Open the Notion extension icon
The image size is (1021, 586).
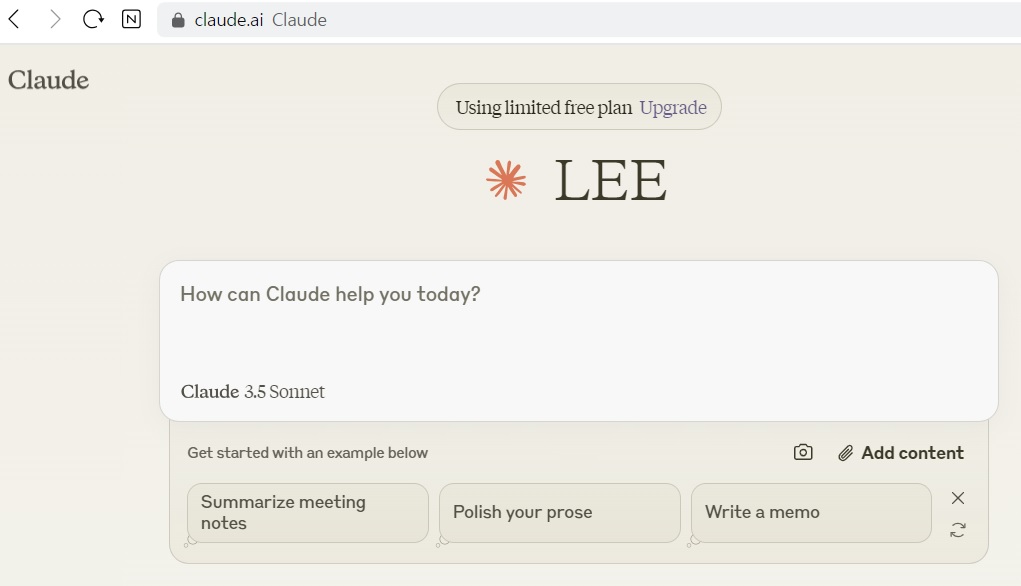132,20
